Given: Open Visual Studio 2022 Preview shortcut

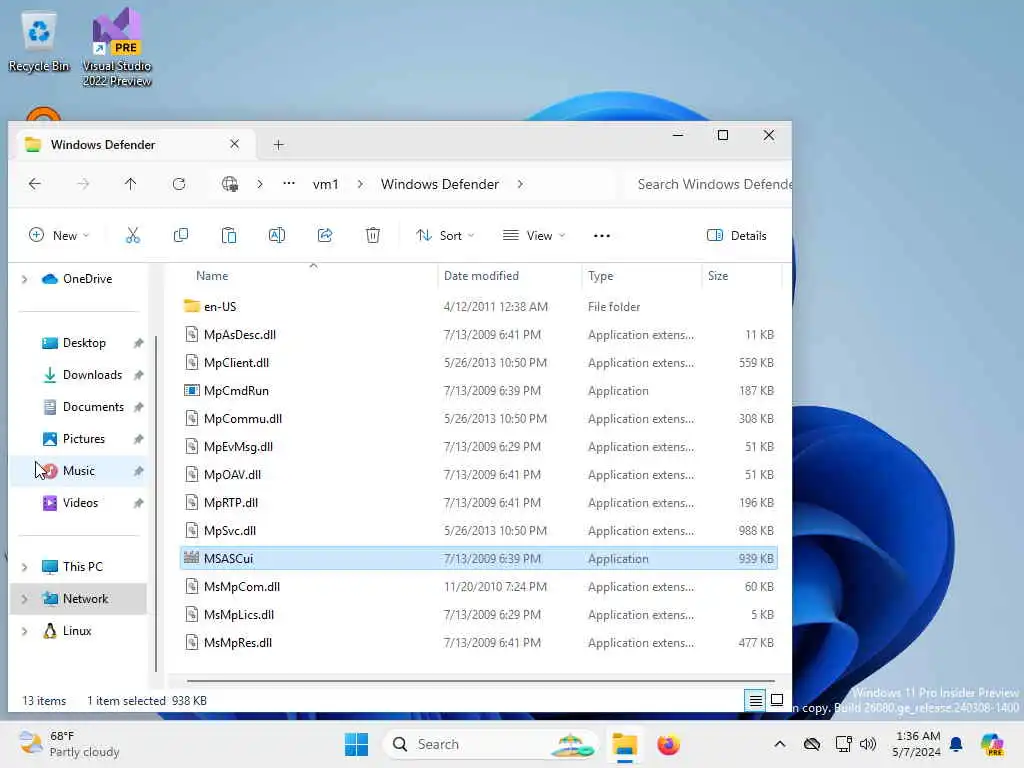Looking at the screenshot, I should (x=117, y=48).
